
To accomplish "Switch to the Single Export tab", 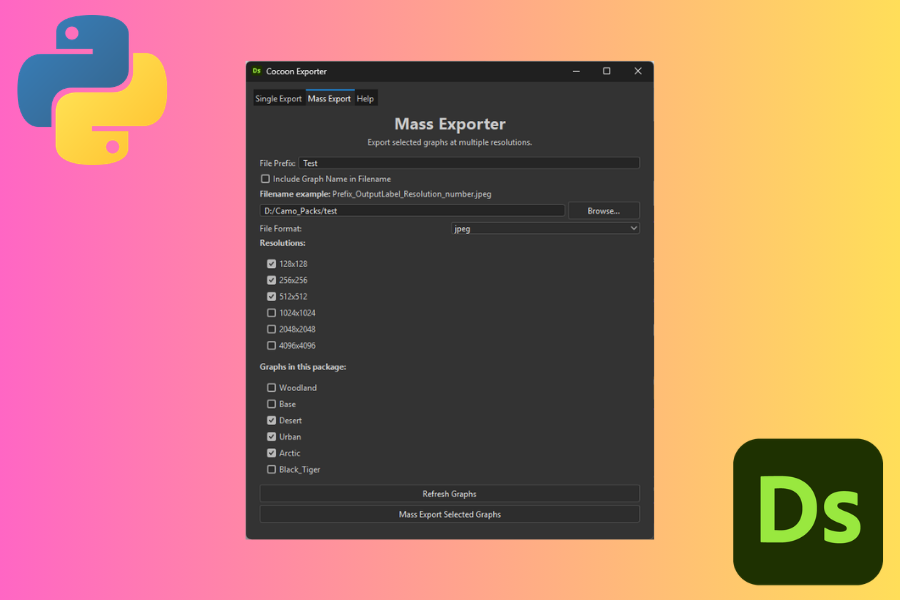I will [278, 99].
